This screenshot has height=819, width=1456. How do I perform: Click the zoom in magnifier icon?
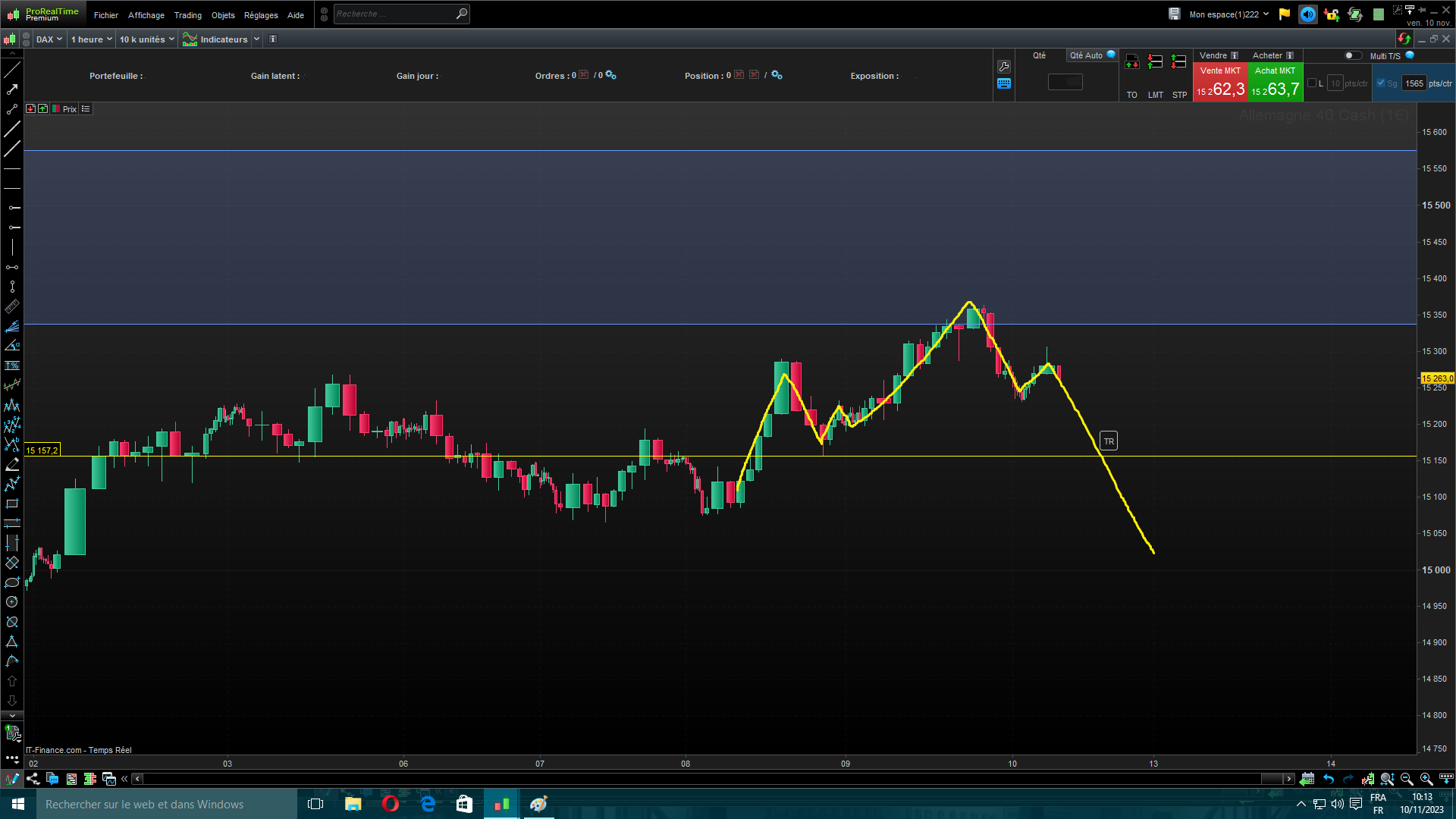tap(1426, 779)
